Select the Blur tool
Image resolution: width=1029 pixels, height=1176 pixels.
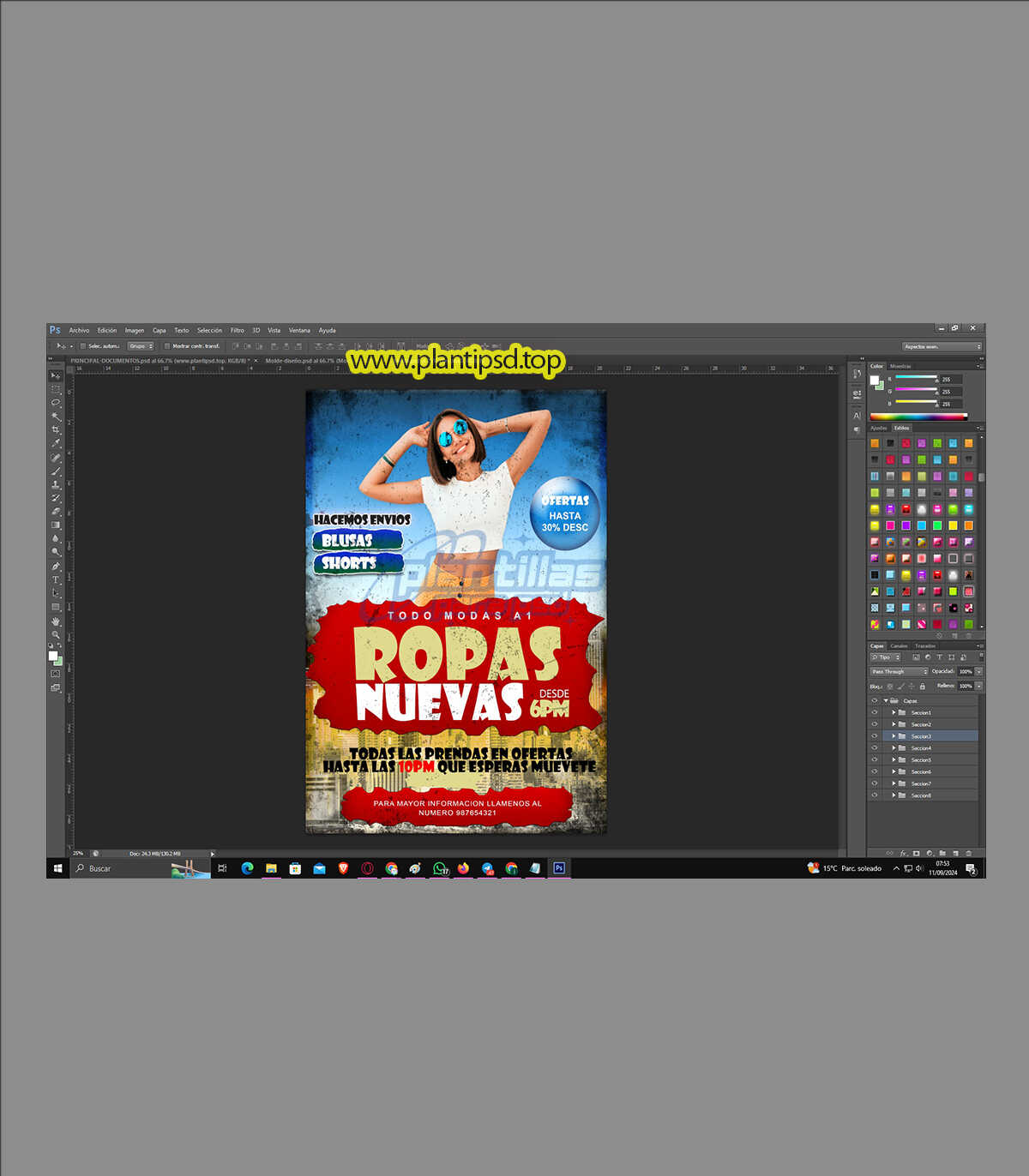pyautogui.click(x=56, y=539)
